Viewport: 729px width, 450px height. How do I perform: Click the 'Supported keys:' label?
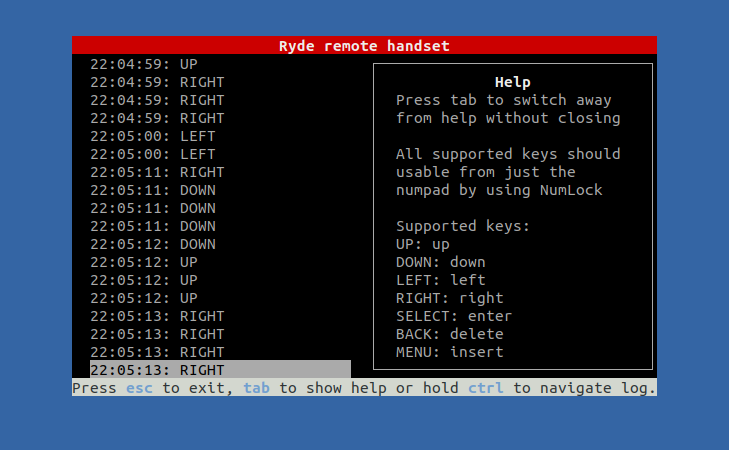tap(463, 226)
